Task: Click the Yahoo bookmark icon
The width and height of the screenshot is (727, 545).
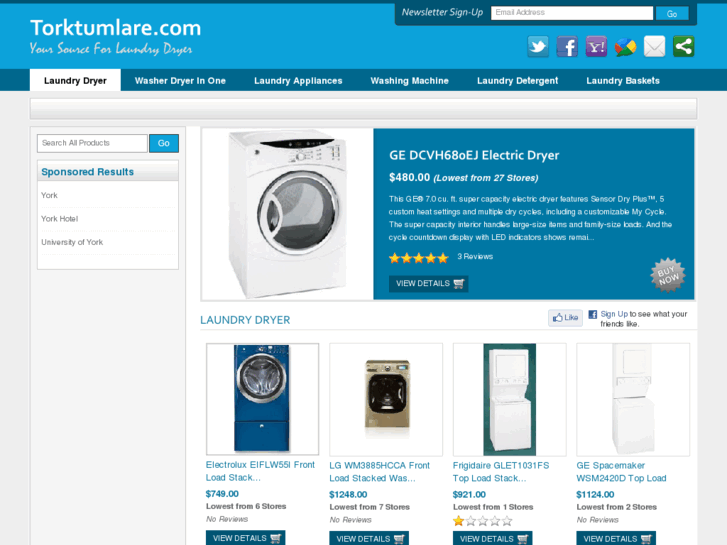Action: (596, 46)
